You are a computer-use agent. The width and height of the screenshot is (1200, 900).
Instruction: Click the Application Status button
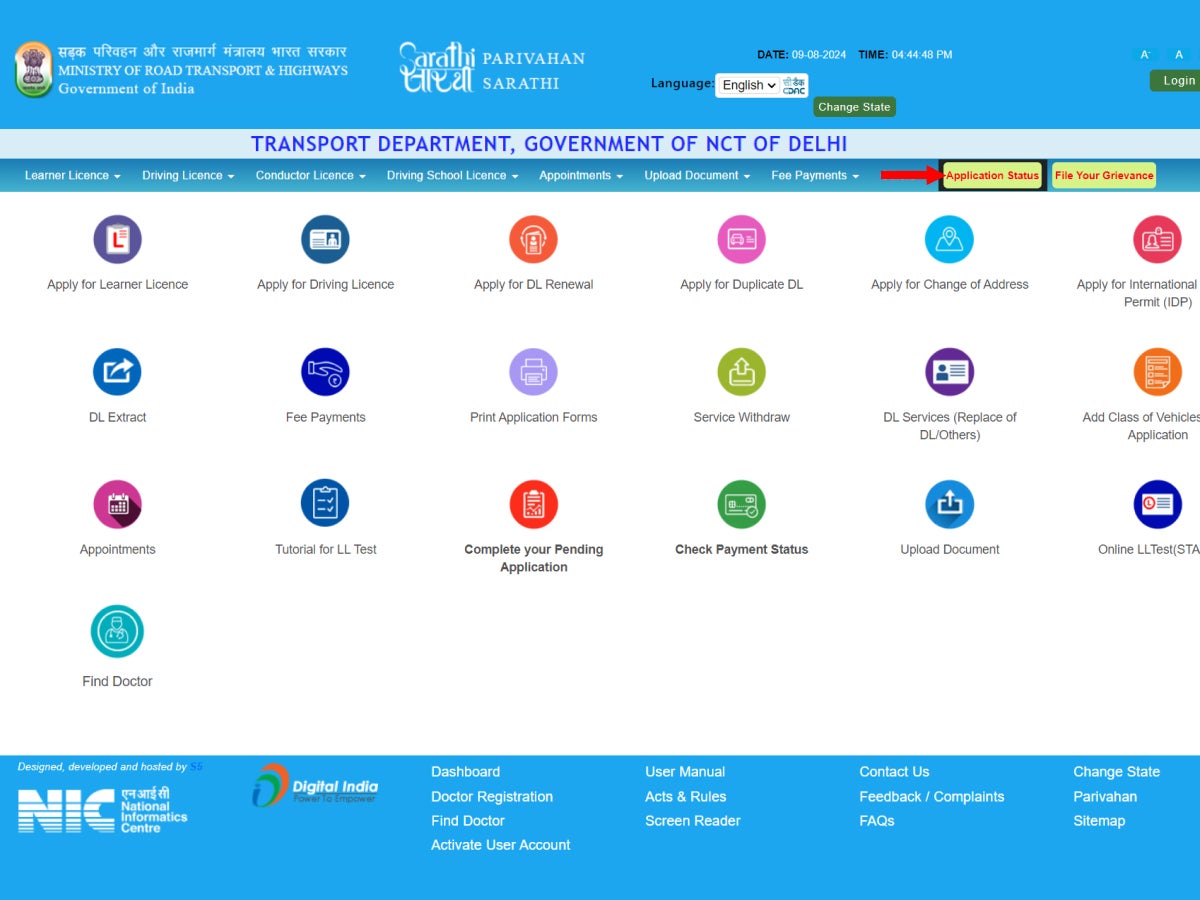pos(993,175)
